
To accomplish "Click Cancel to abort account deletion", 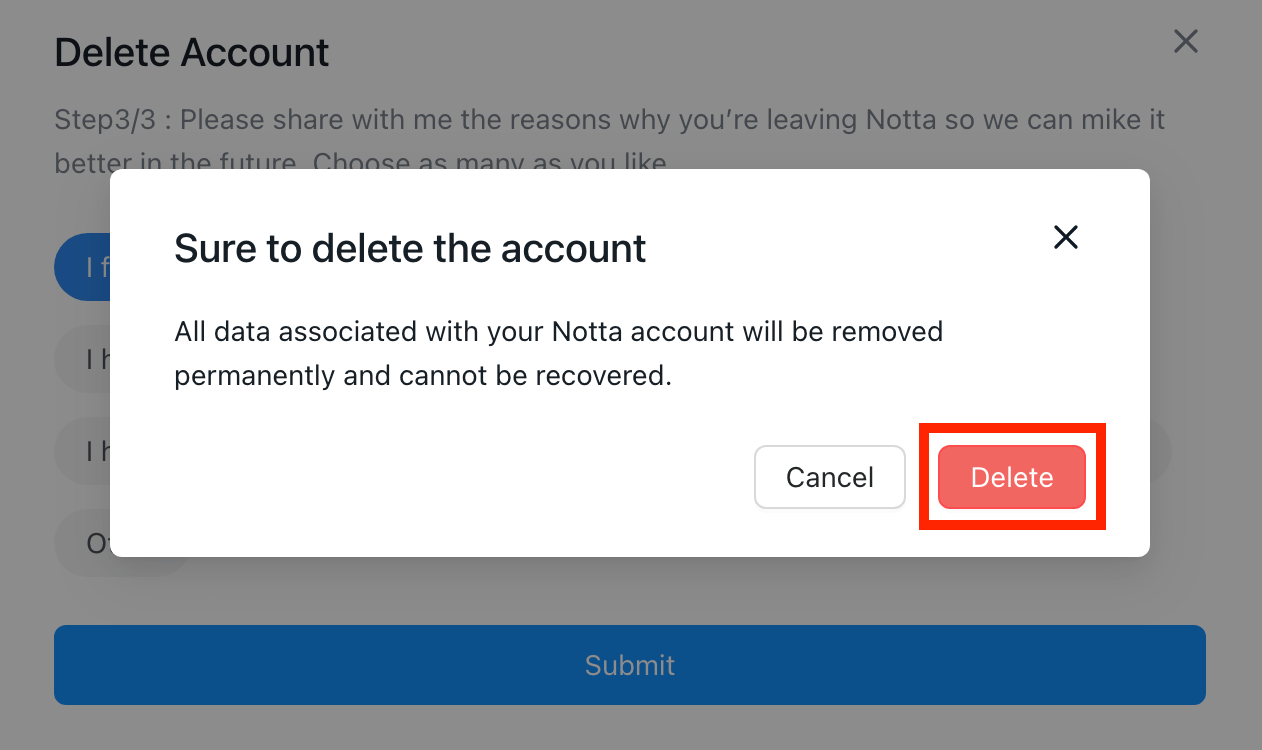I will pos(829,477).
